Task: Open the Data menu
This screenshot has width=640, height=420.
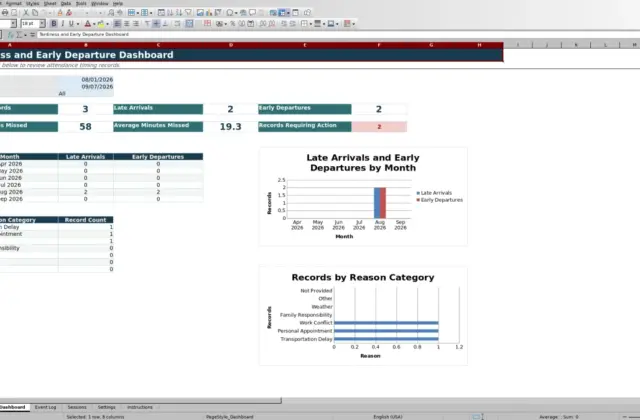Action: (x=66, y=3)
